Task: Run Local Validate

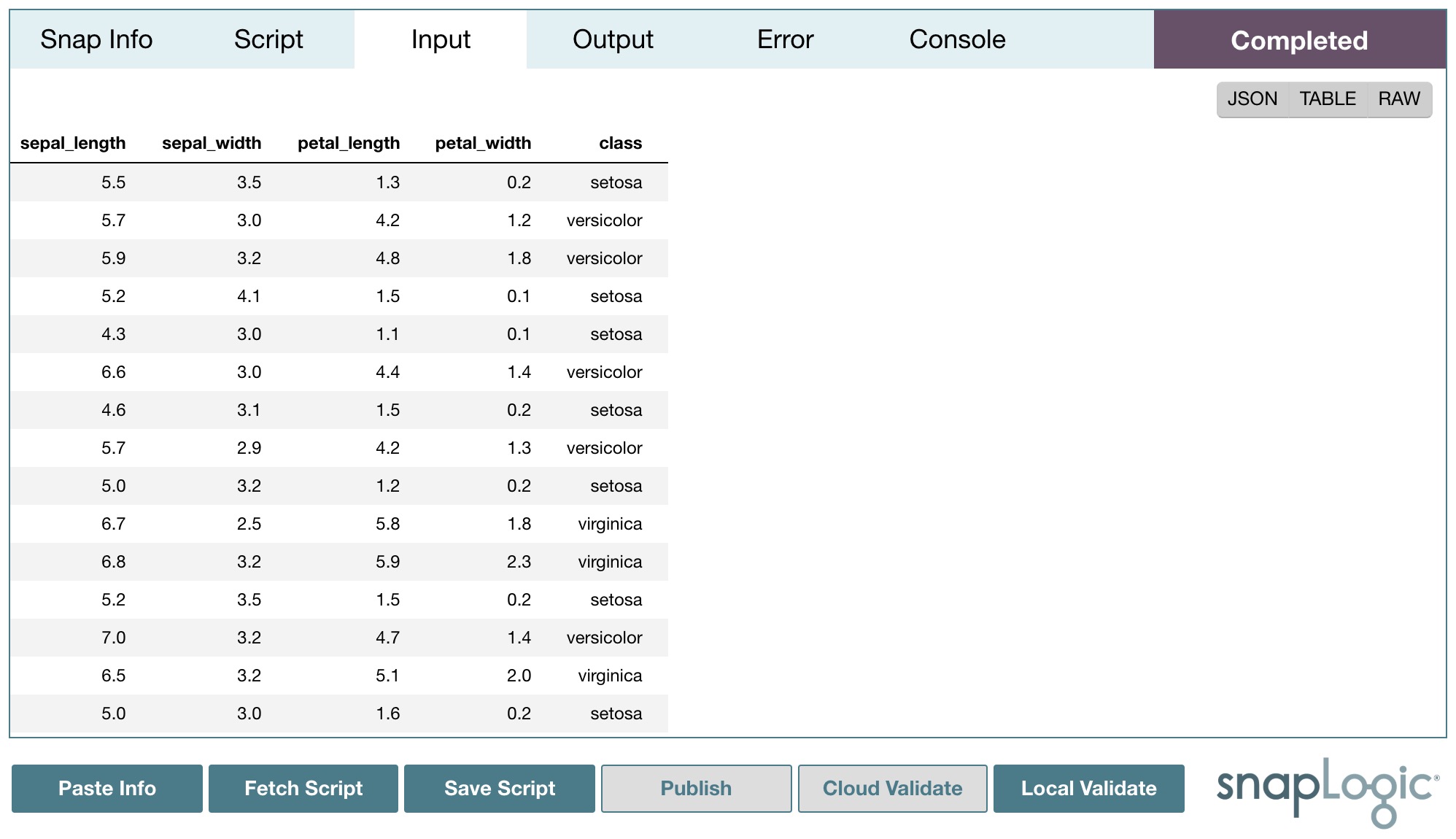Action: (x=1088, y=788)
